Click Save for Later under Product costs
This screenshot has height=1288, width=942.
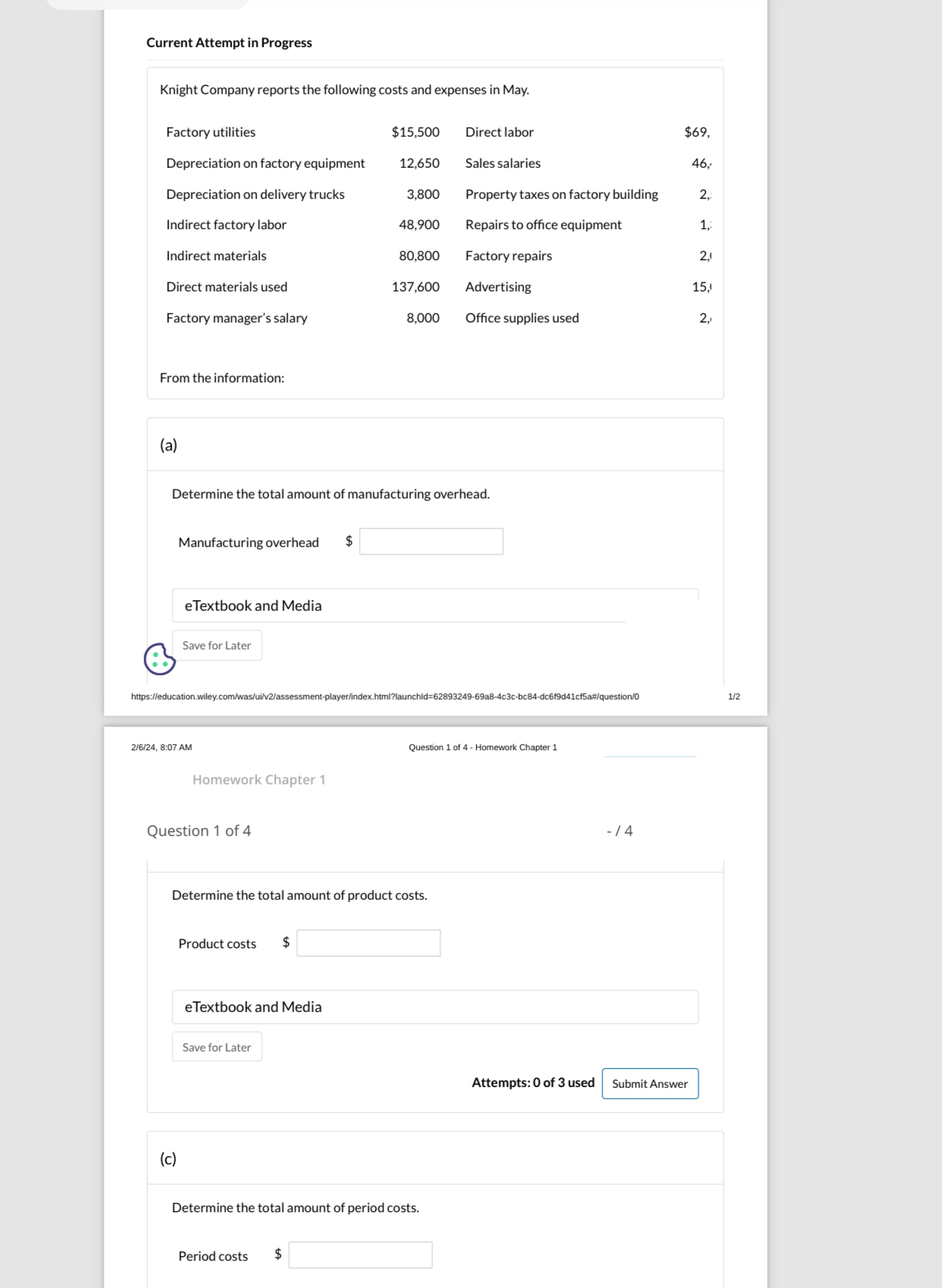[217, 1047]
